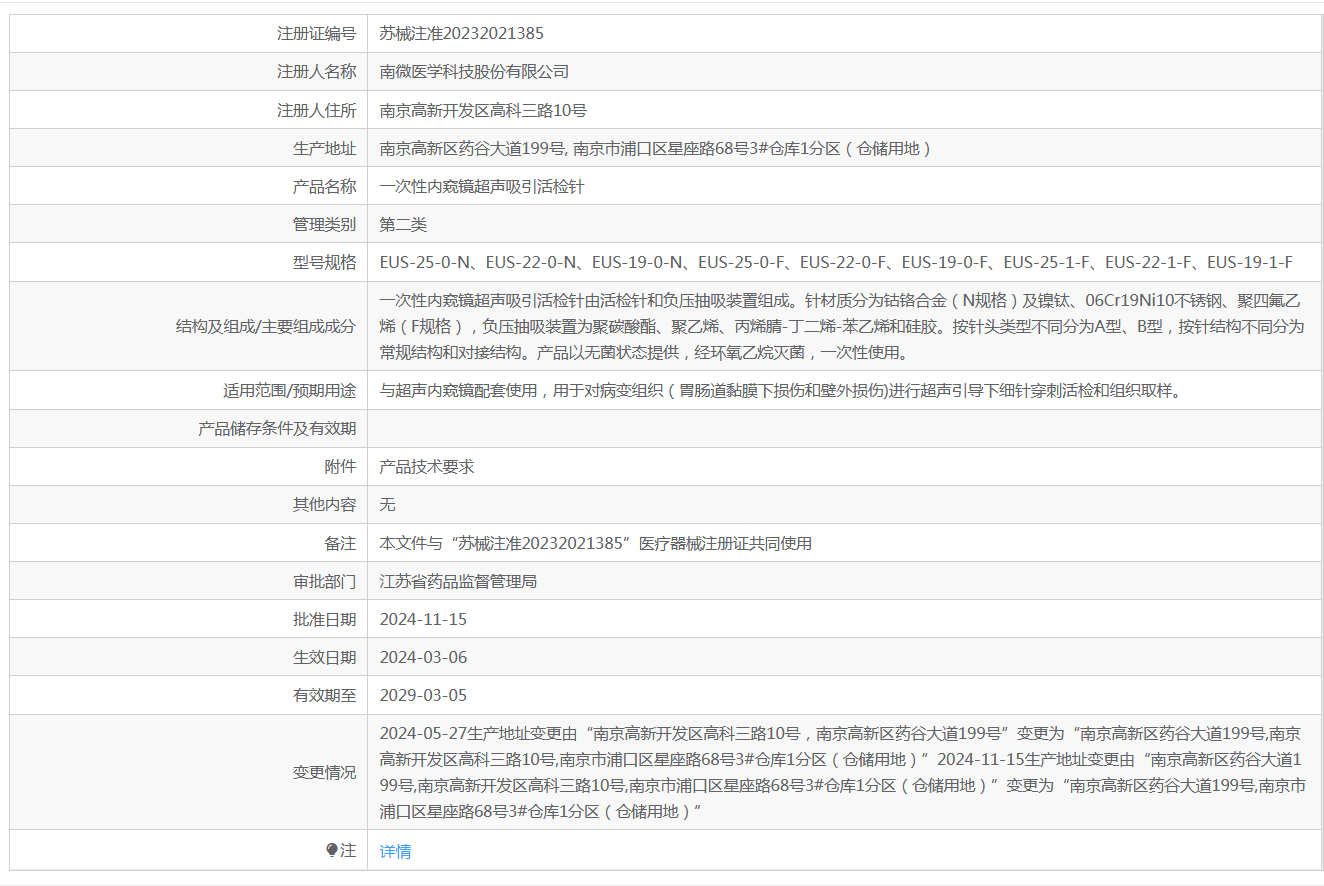Click the 有效期至 label
The width and height of the screenshot is (1324, 886).
(x=324, y=695)
